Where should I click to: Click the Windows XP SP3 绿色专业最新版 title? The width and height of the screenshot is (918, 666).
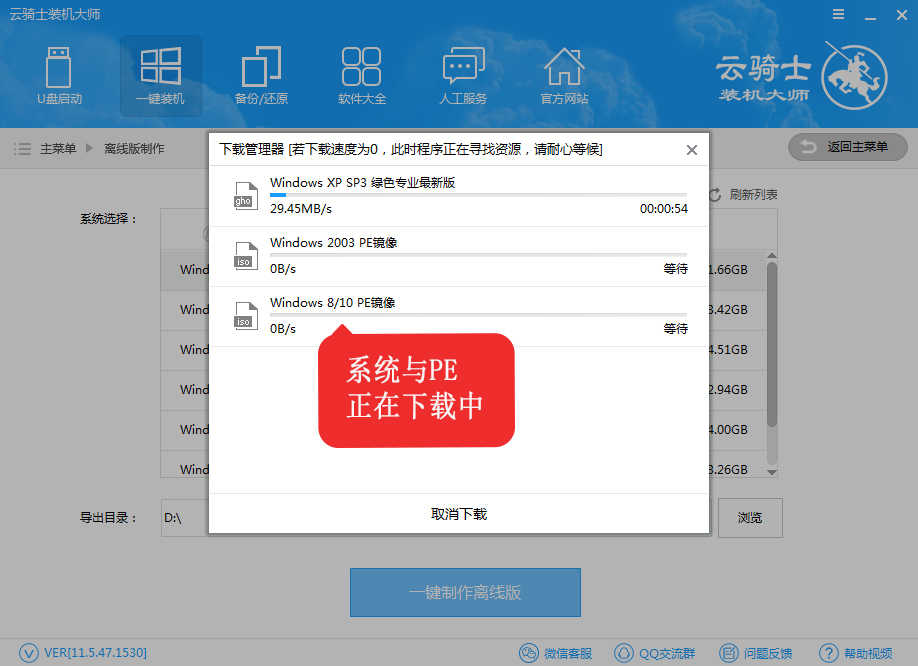coord(362,183)
